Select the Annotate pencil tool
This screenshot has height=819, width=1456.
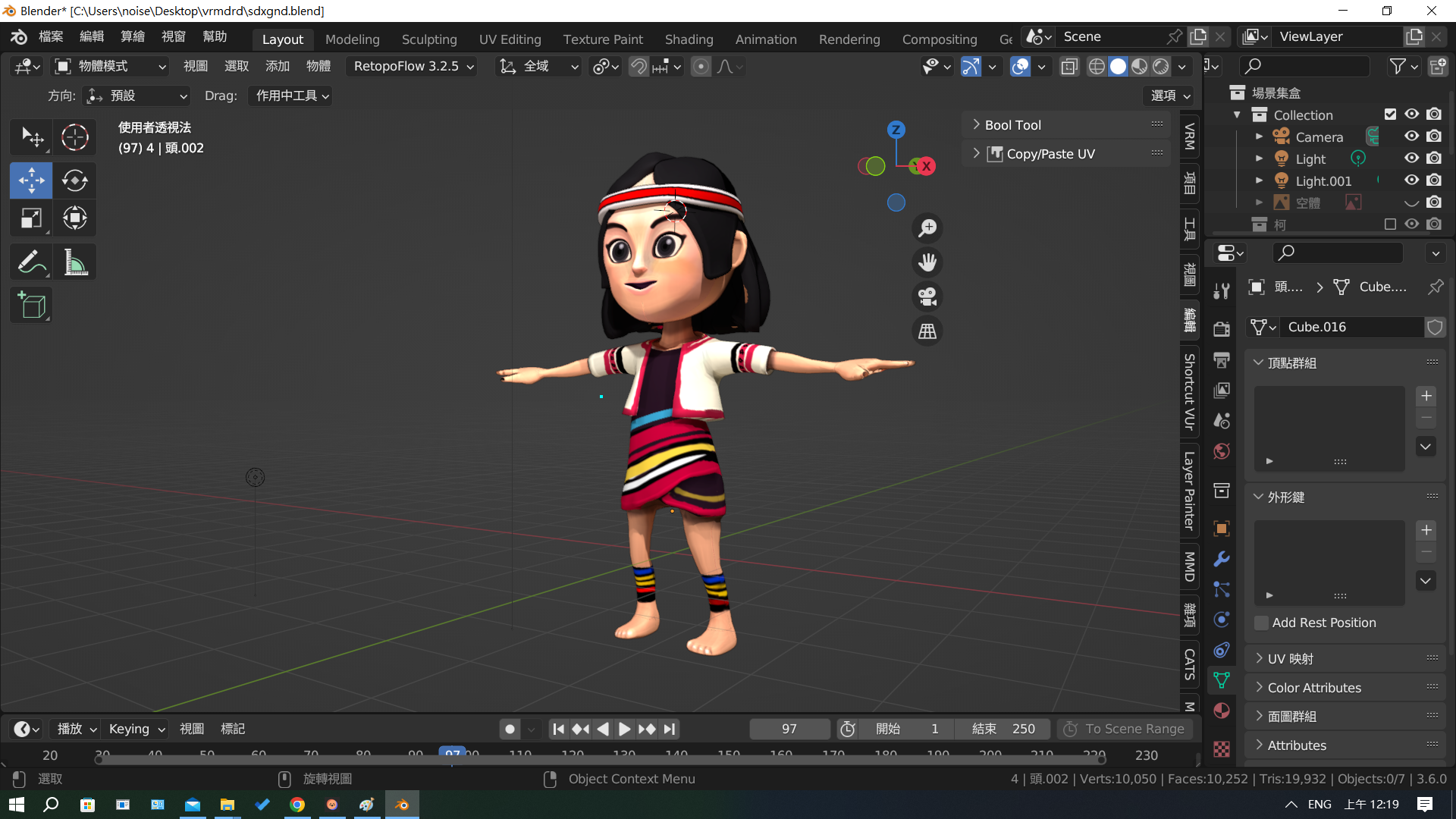click(x=31, y=262)
